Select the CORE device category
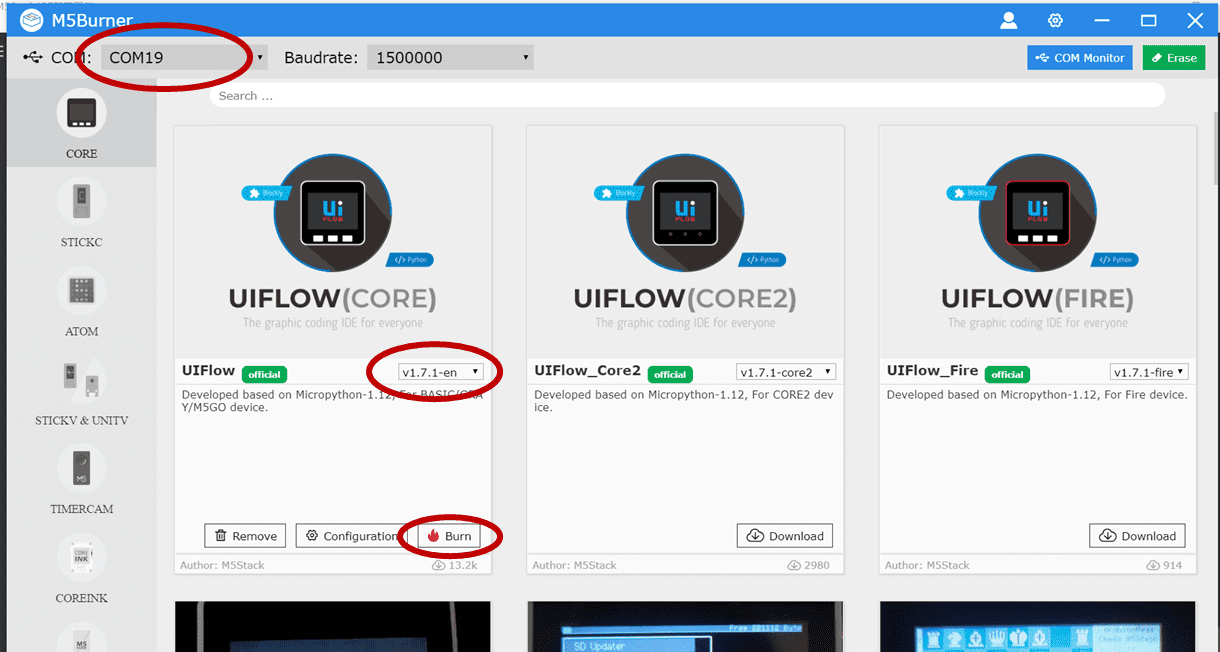 (x=82, y=124)
